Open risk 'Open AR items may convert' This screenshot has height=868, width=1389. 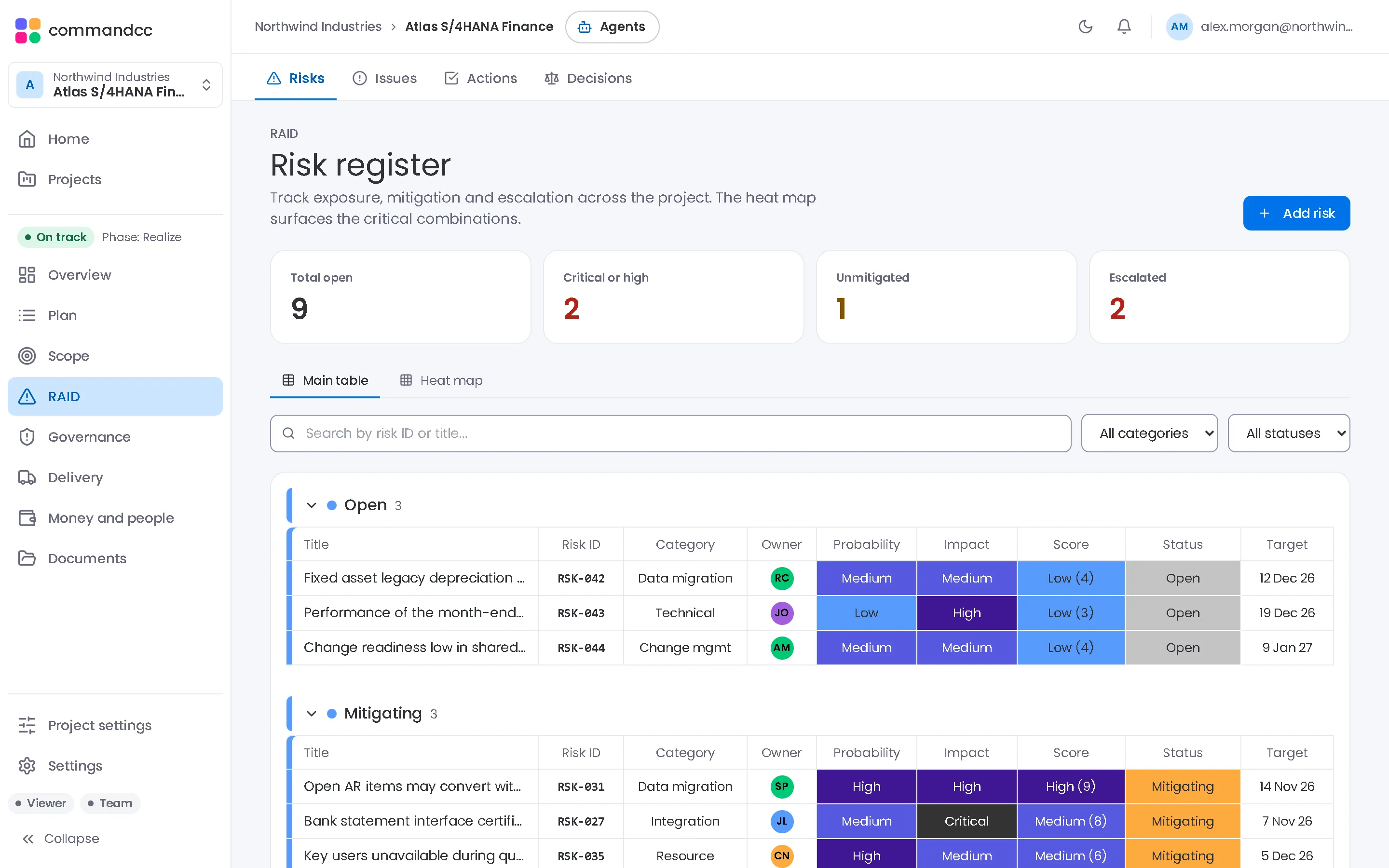click(x=413, y=787)
